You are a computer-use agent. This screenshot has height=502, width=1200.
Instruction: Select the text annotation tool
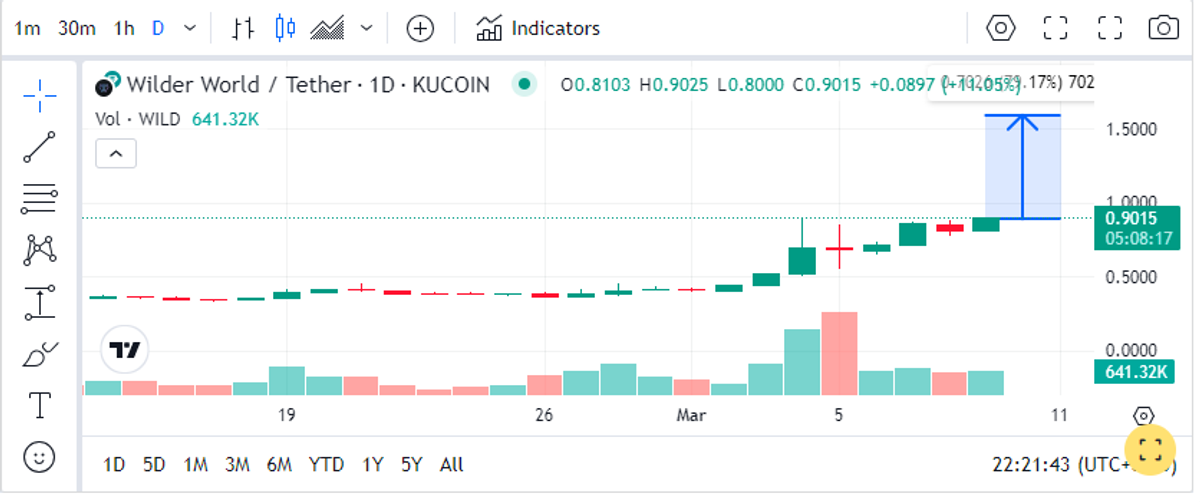[39, 406]
